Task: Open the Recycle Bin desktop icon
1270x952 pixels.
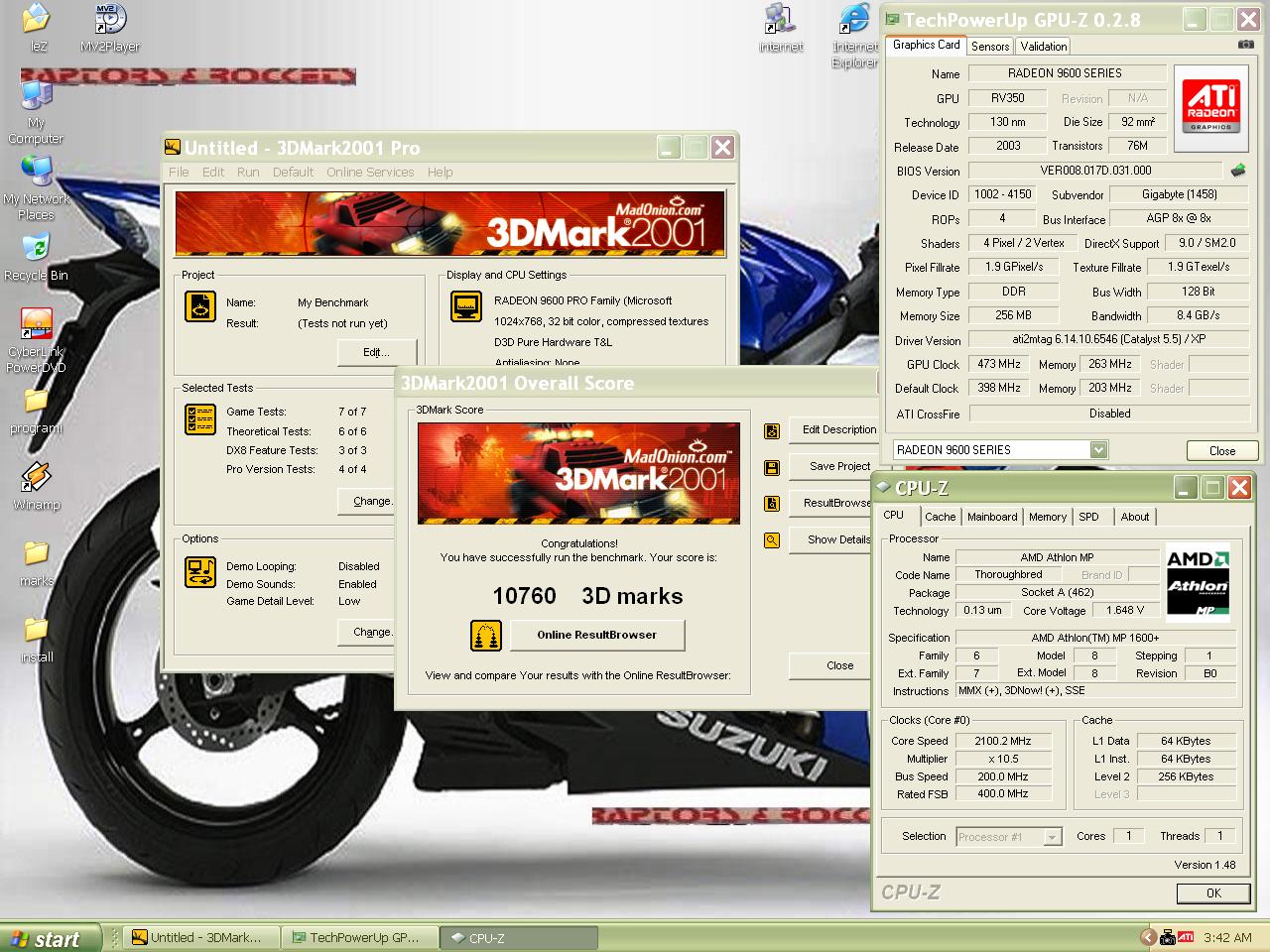Action: tap(36, 248)
